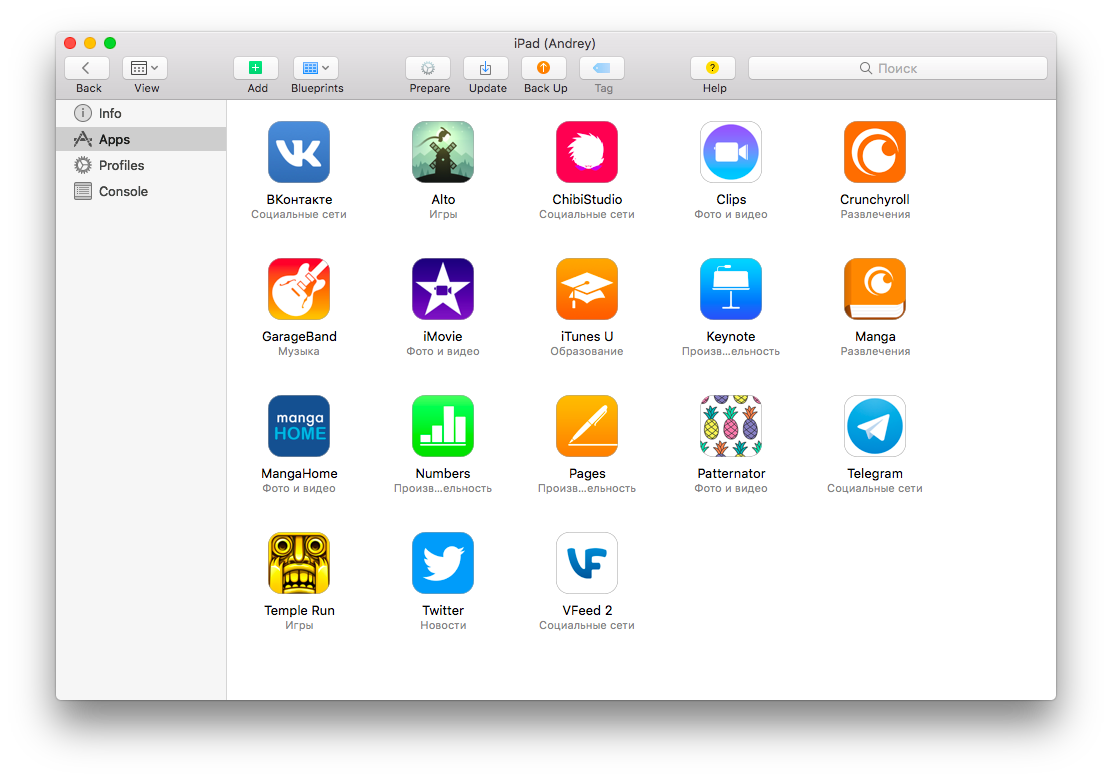Click the VFeed 2 name label
1112x780 pixels.
click(x=586, y=611)
